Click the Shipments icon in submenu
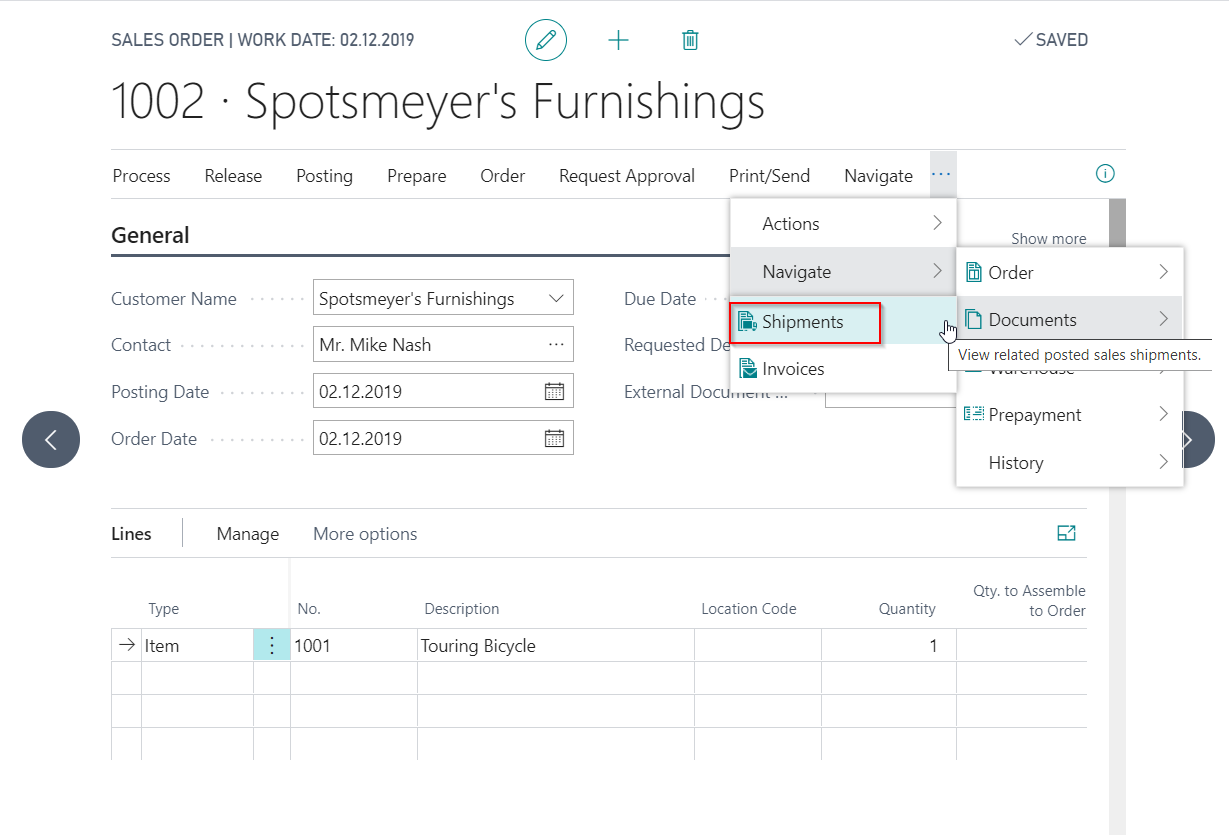The height and width of the screenshot is (835, 1229). click(x=746, y=322)
